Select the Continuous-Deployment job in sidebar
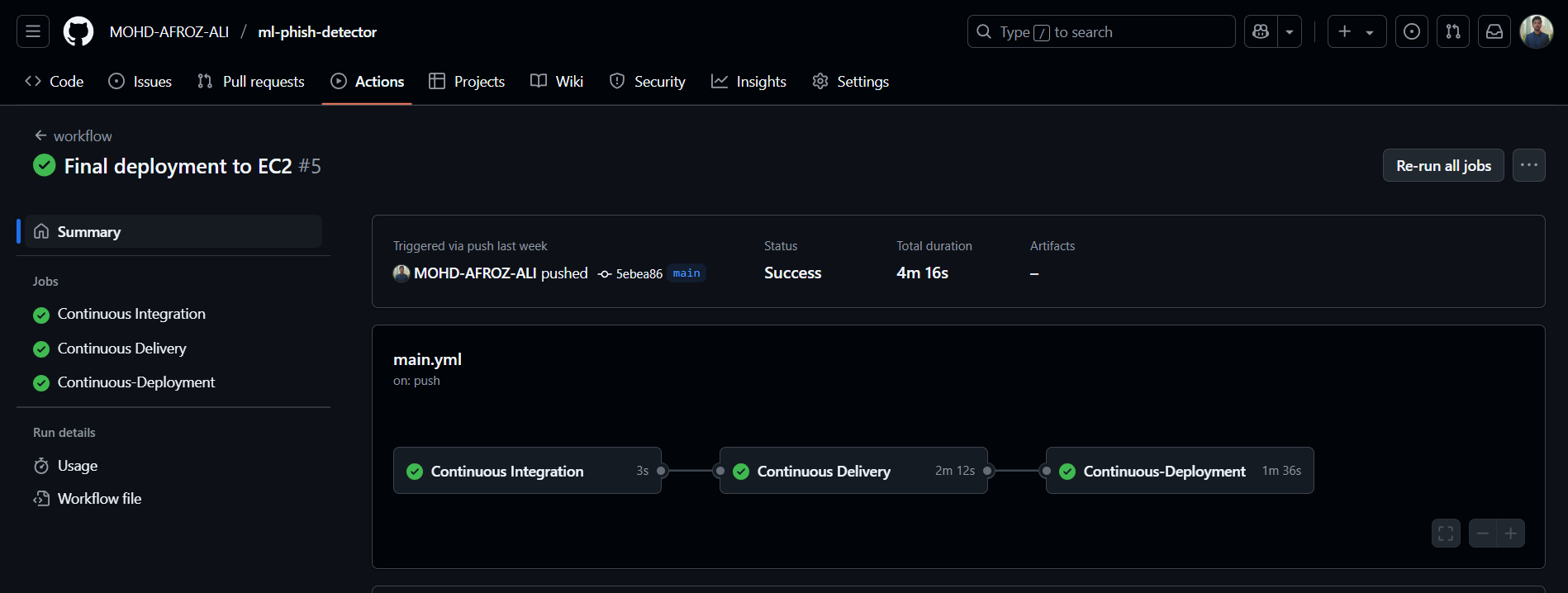The height and width of the screenshot is (593, 1568). point(135,382)
